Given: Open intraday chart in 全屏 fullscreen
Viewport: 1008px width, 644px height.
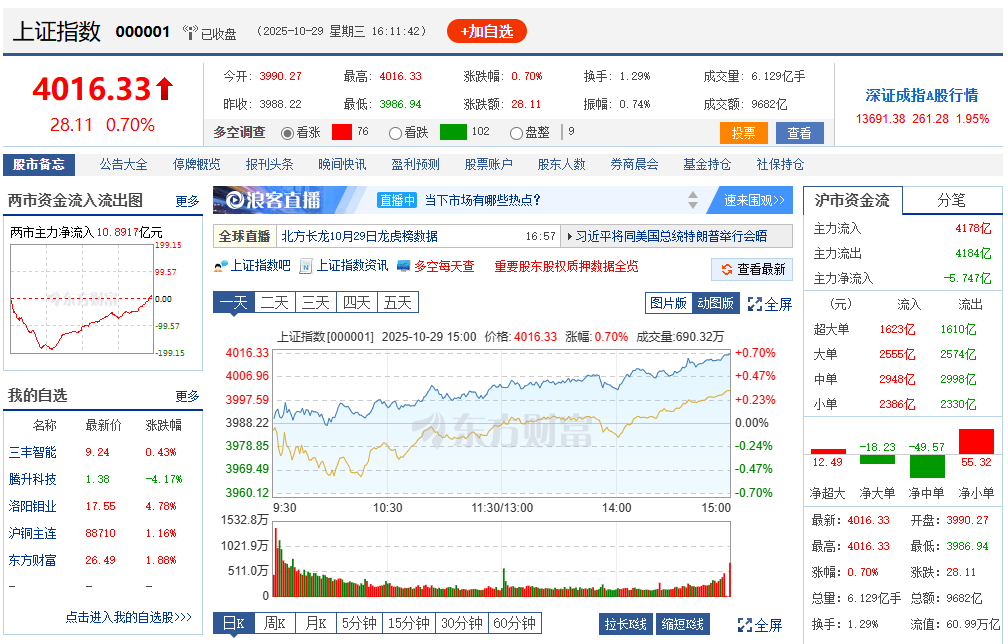Looking at the screenshot, I should coord(755,304).
